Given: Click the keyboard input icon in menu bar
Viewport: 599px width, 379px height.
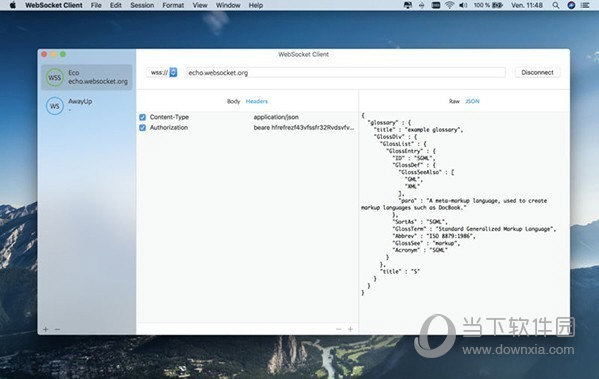Looking at the screenshot, I should coord(435,5).
